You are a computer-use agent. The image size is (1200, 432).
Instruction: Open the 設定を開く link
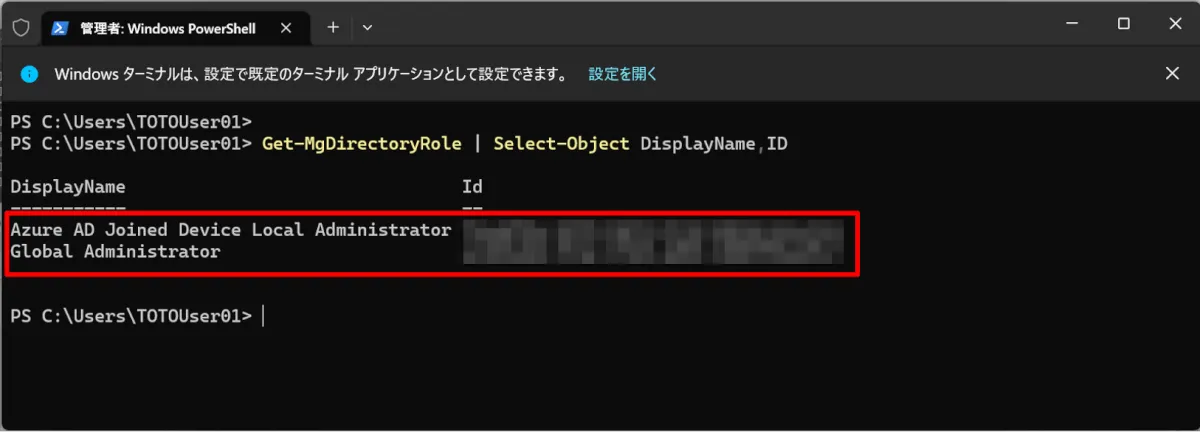(622, 74)
